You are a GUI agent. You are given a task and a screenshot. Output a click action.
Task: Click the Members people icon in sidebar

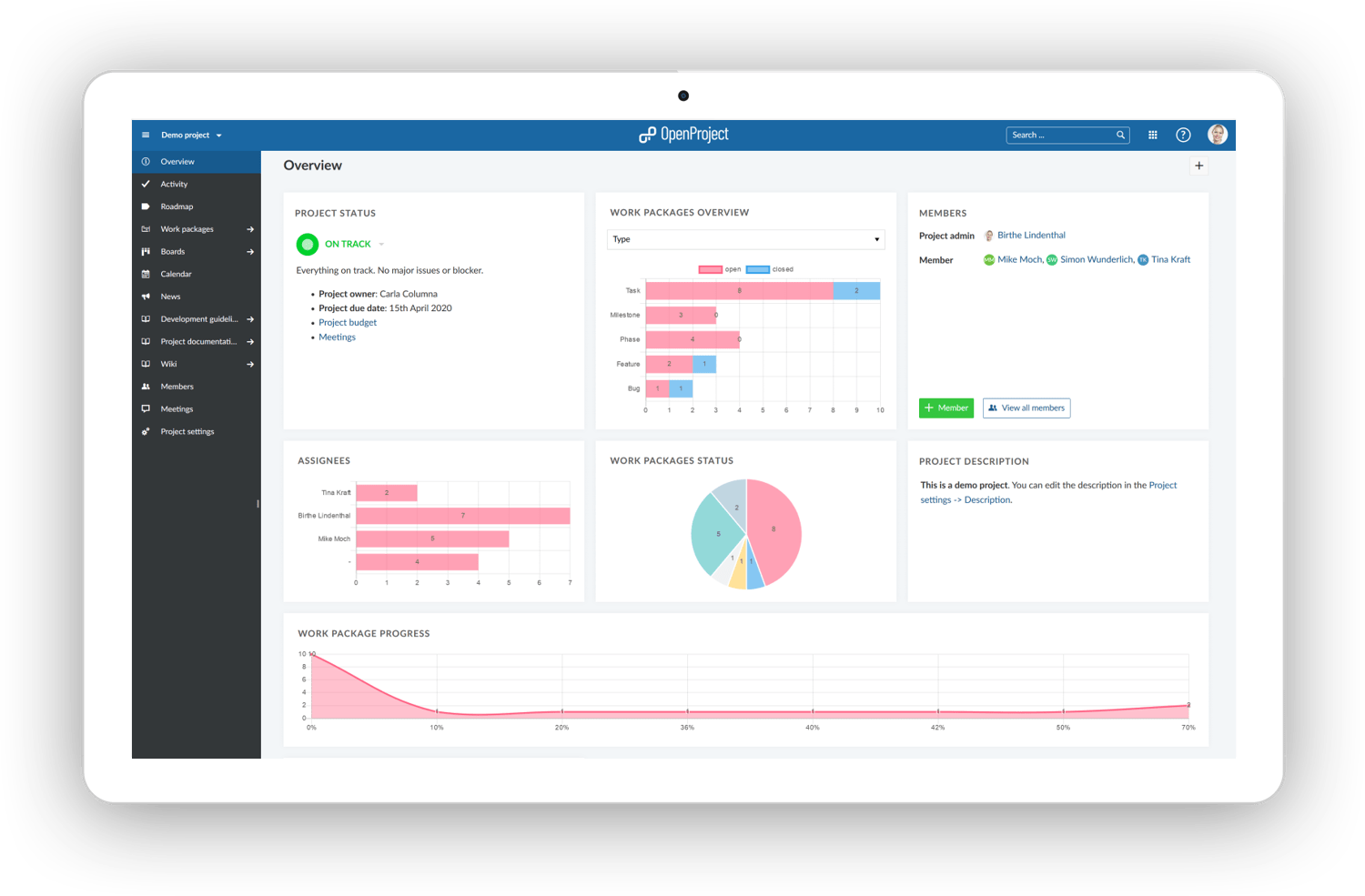coord(147,386)
